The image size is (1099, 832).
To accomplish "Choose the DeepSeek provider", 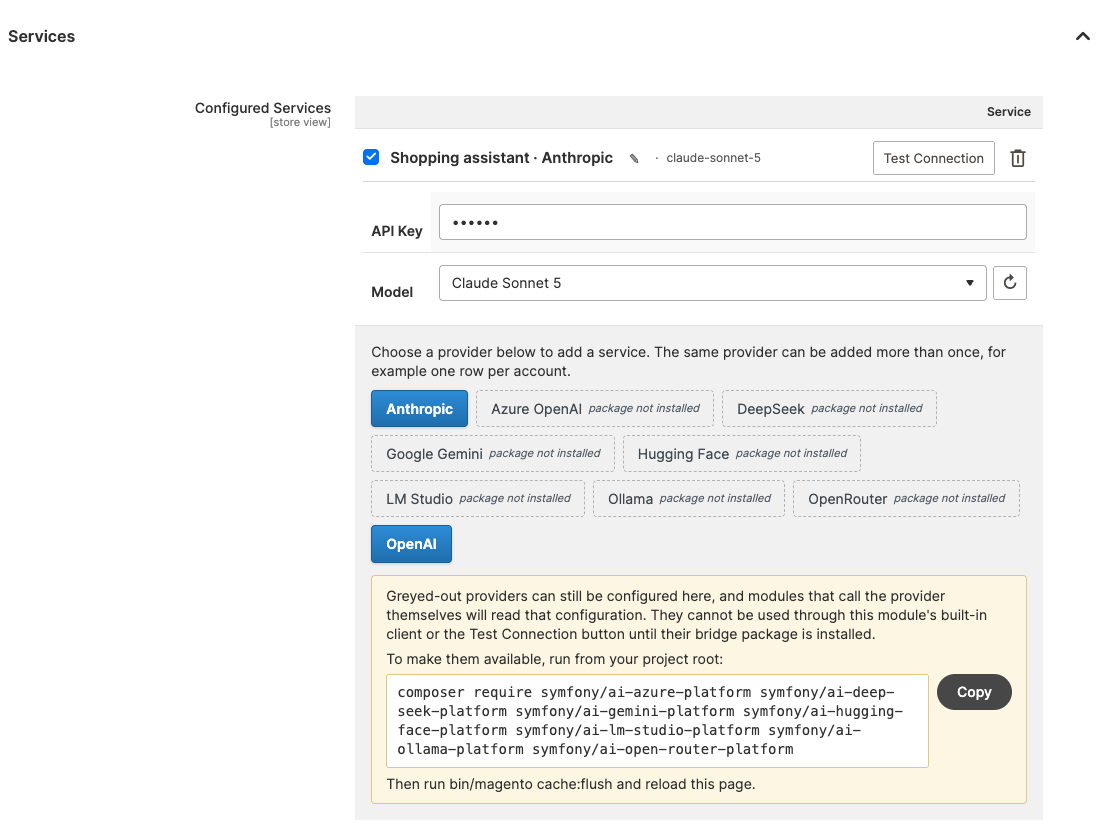I will (829, 409).
